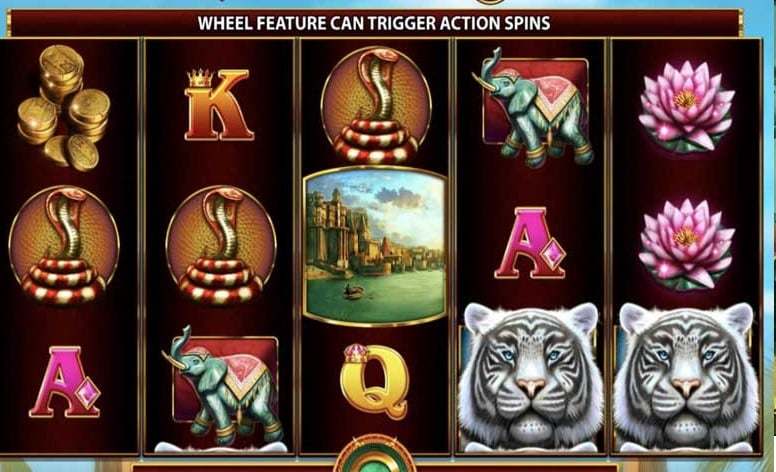This screenshot has width=776, height=472.
Task: Click the Wheel Feature Action Spins banner
Action: pyautogui.click(x=374, y=23)
